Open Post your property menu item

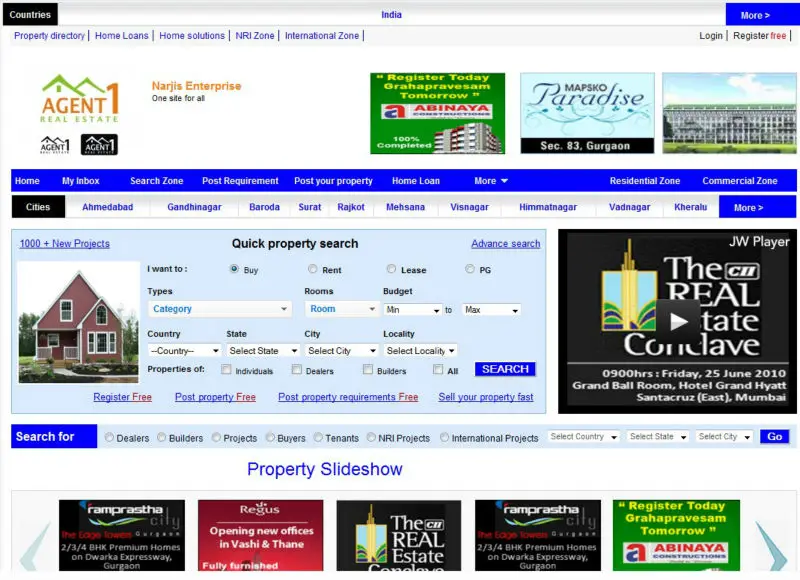pyautogui.click(x=333, y=181)
